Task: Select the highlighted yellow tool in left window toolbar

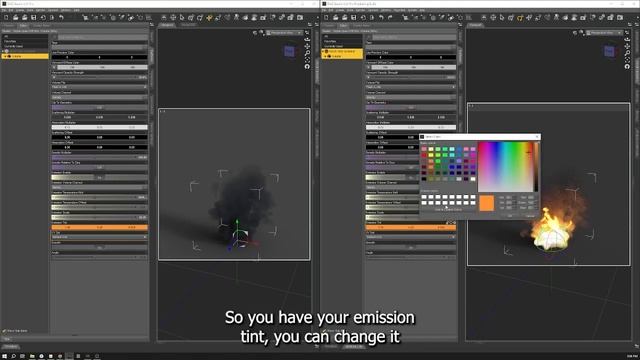Action: pyautogui.click(x=209, y=18)
